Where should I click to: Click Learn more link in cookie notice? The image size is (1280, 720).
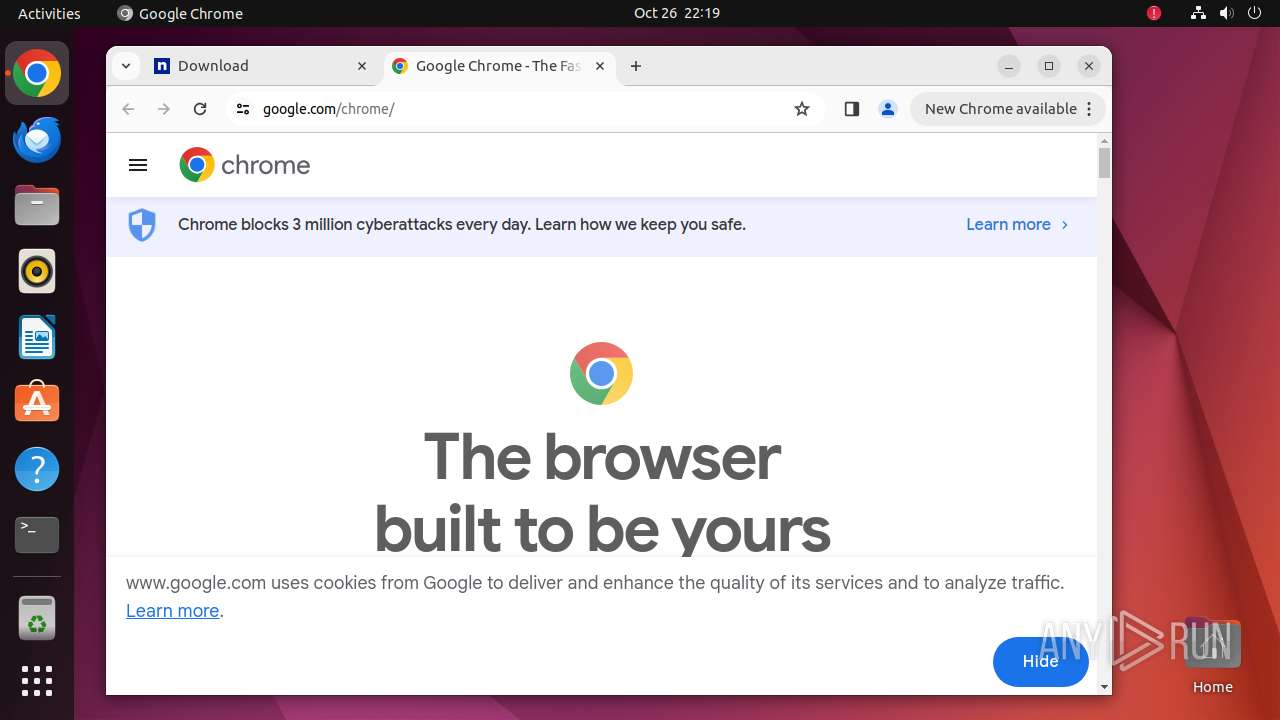(172, 611)
